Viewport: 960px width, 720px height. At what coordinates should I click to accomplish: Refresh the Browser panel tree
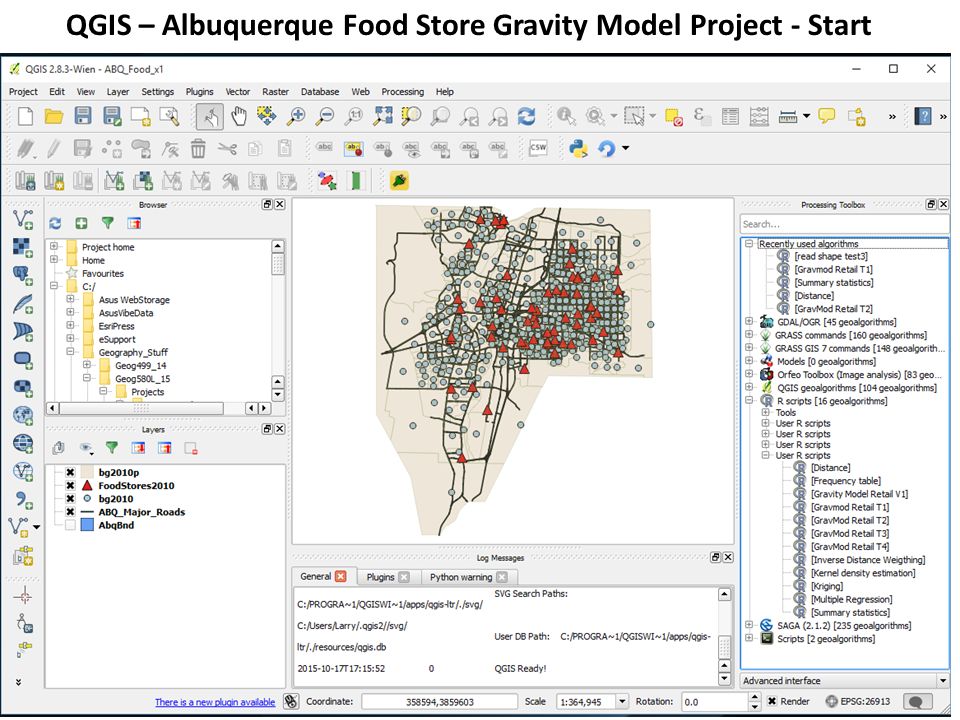[x=55, y=223]
